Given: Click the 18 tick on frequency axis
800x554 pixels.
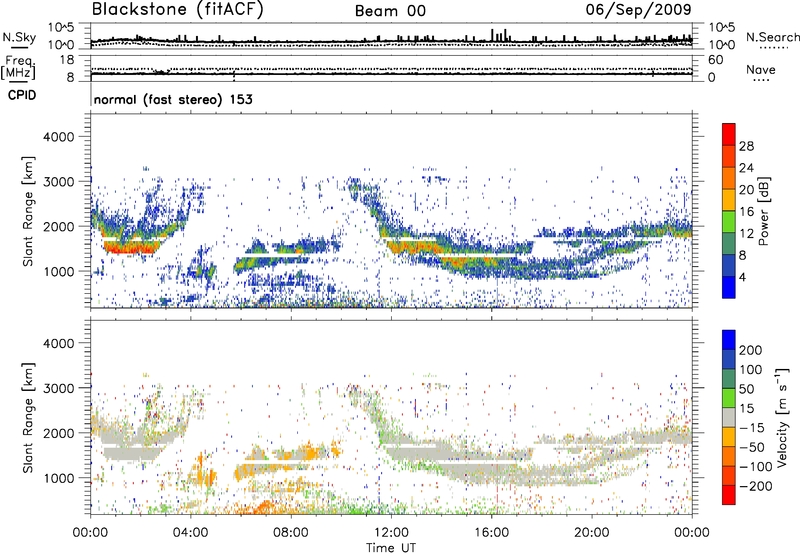Looking at the screenshot, I should (x=67, y=60).
